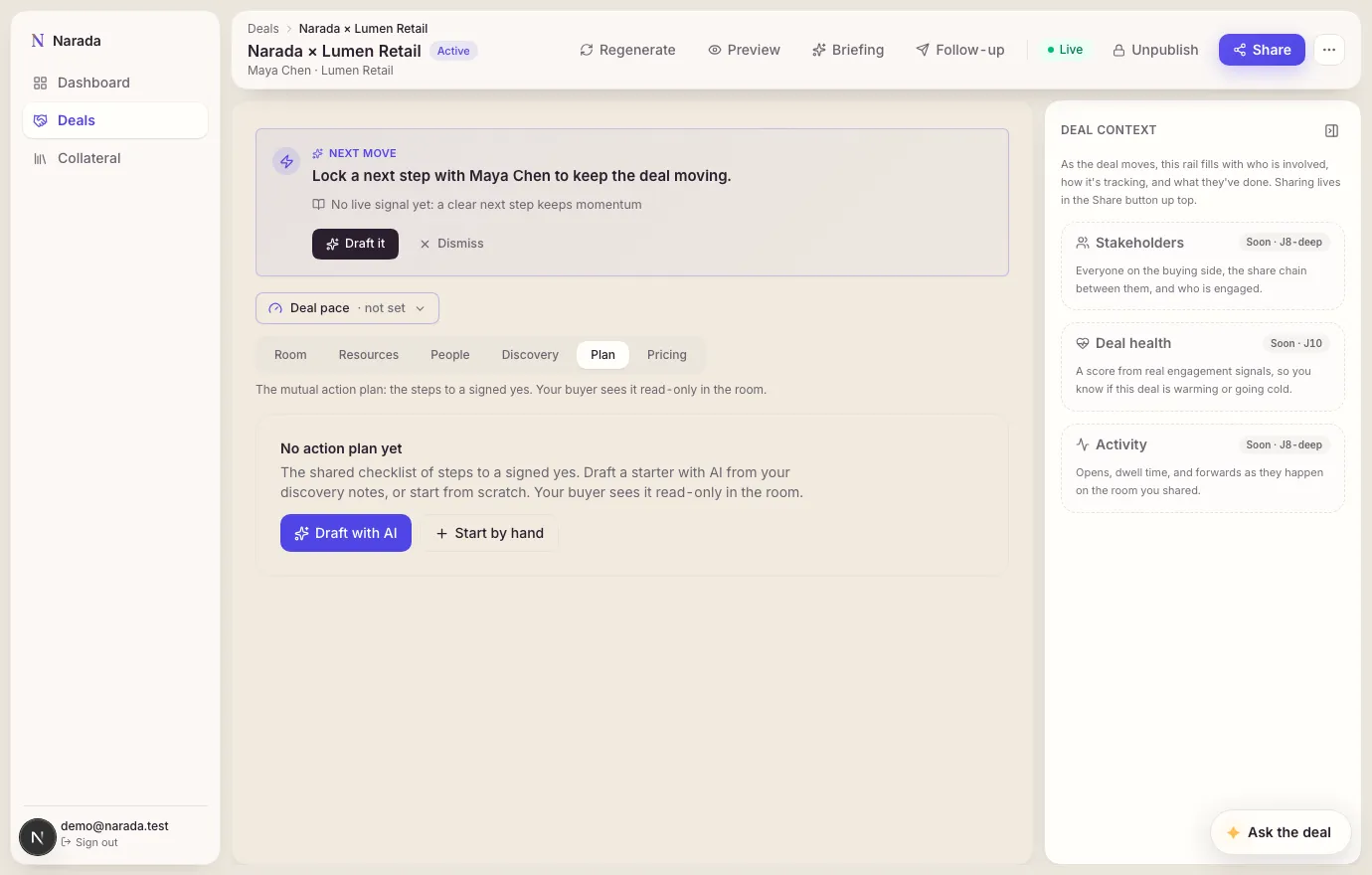The image size is (1372, 875).
Task: Click the Active status badge
Action: (453, 51)
